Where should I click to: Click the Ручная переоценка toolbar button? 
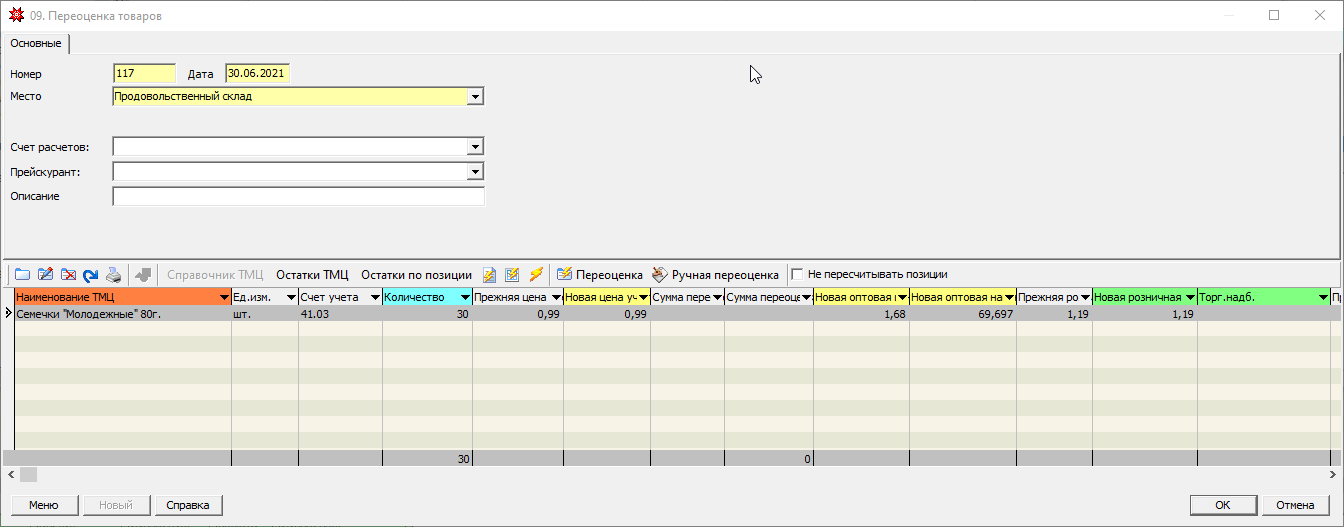click(715, 274)
